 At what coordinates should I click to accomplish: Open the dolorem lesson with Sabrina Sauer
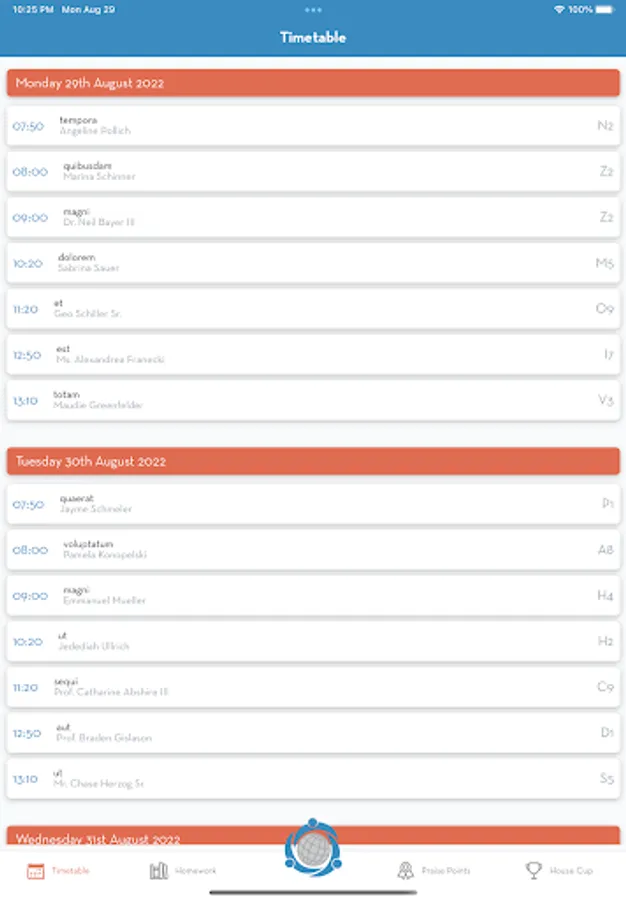(x=313, y=263)
